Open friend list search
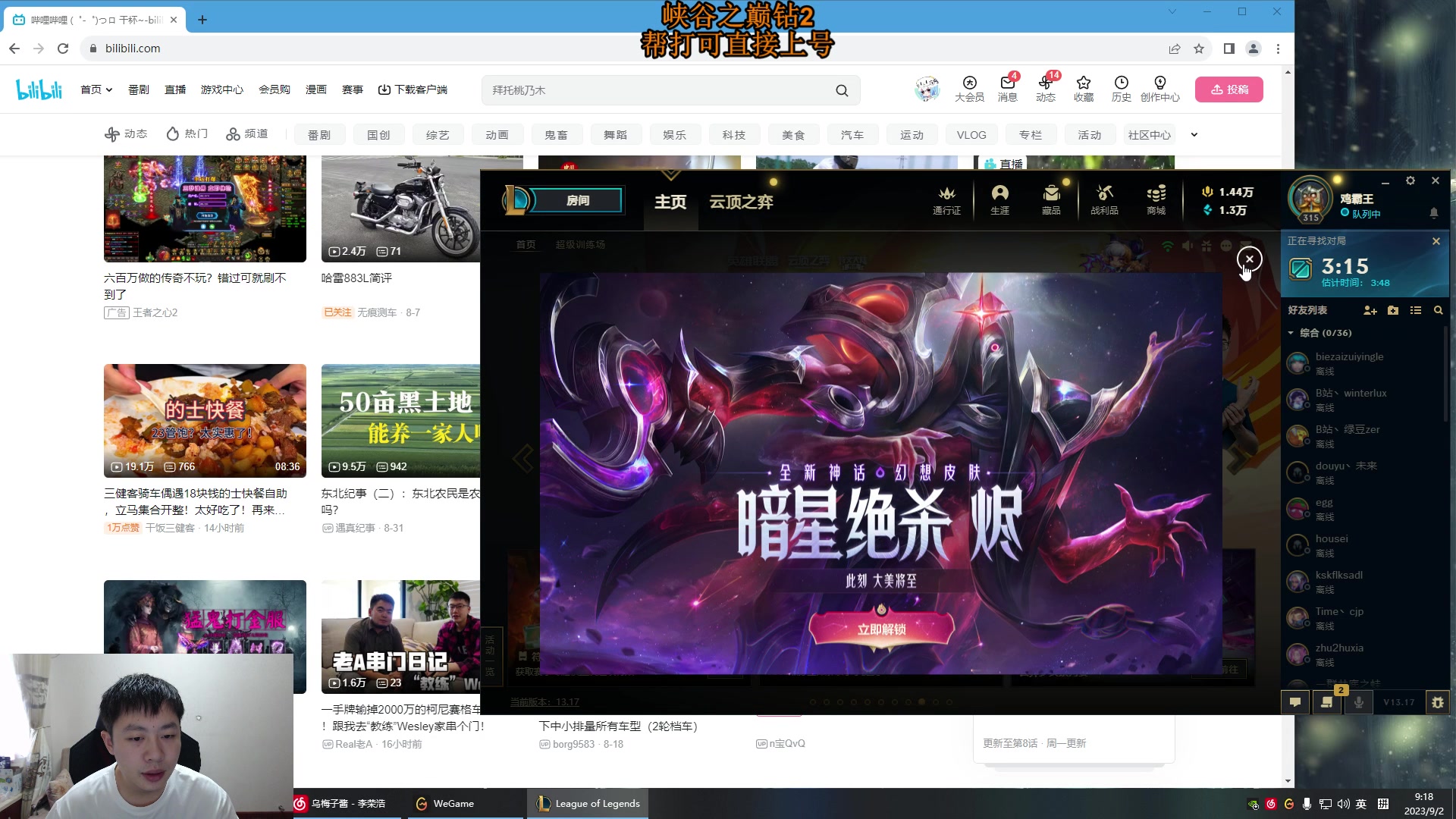Screen dimensions: 1456x819 (1439, 311)
